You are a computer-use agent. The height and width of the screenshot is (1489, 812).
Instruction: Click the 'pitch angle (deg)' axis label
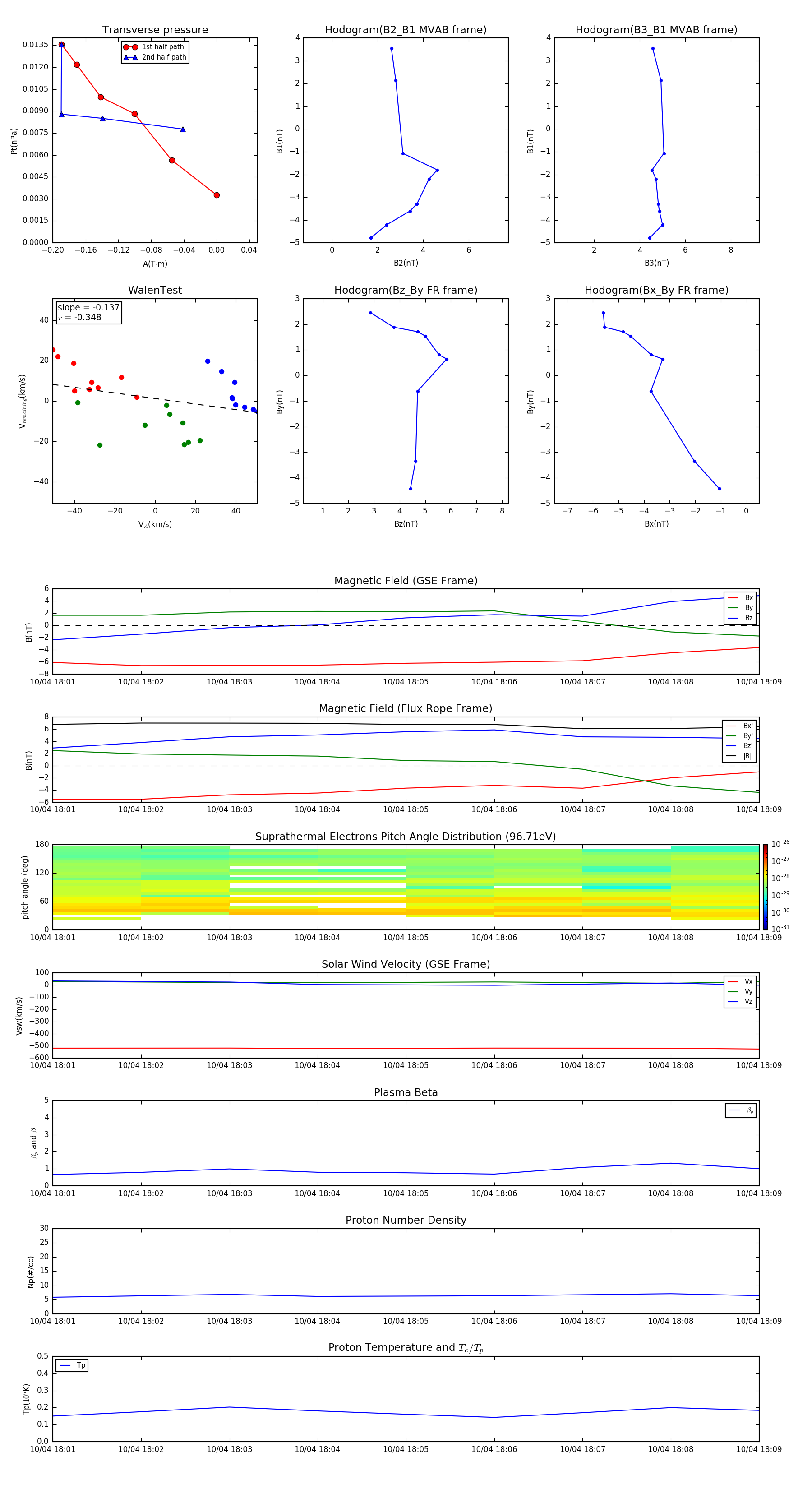pos(25,887)
